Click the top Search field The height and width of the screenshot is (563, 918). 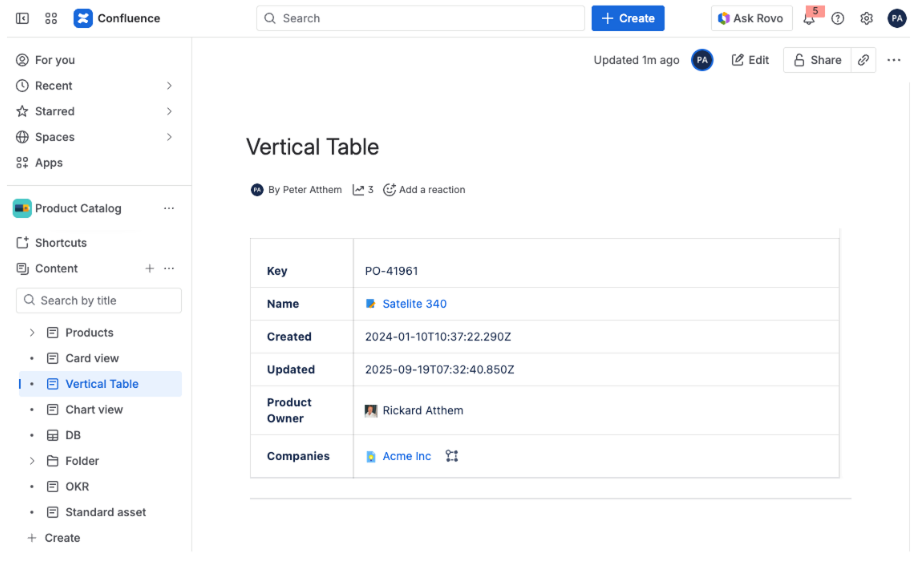pos(420,18)
